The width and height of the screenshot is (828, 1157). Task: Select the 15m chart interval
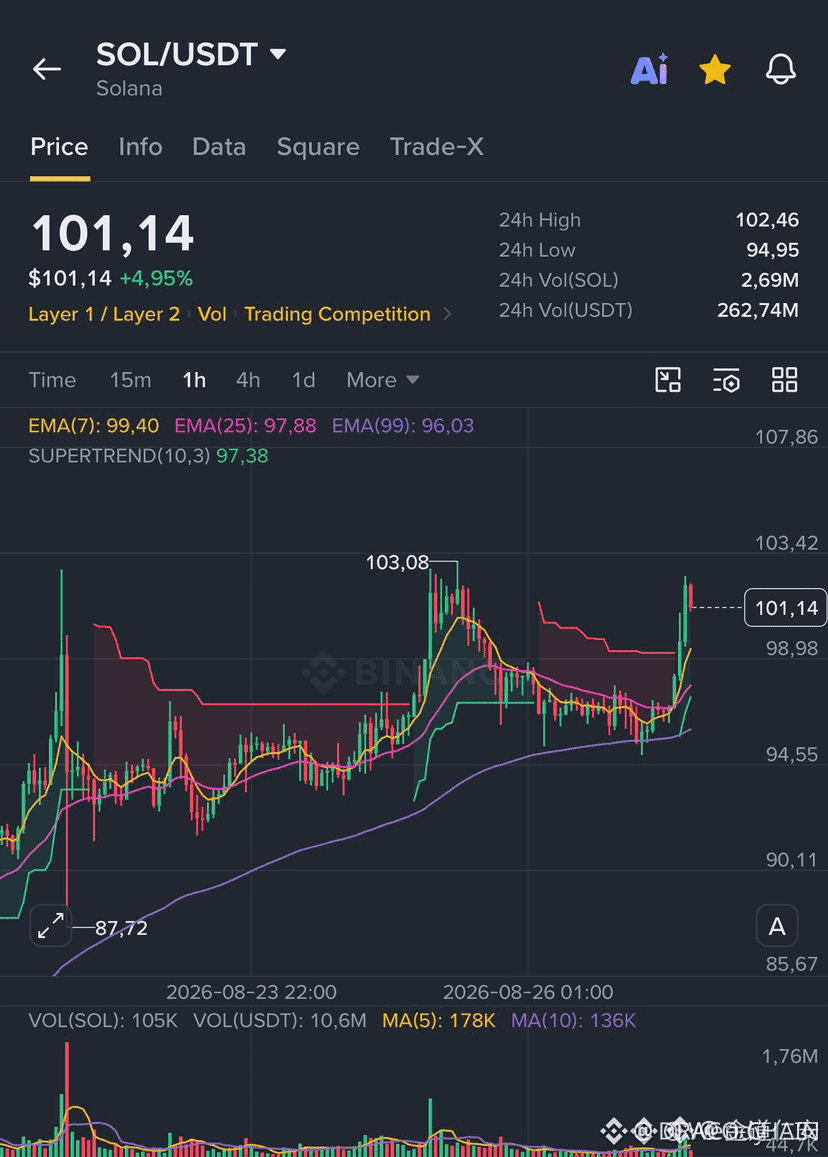[x=131, y=380]
